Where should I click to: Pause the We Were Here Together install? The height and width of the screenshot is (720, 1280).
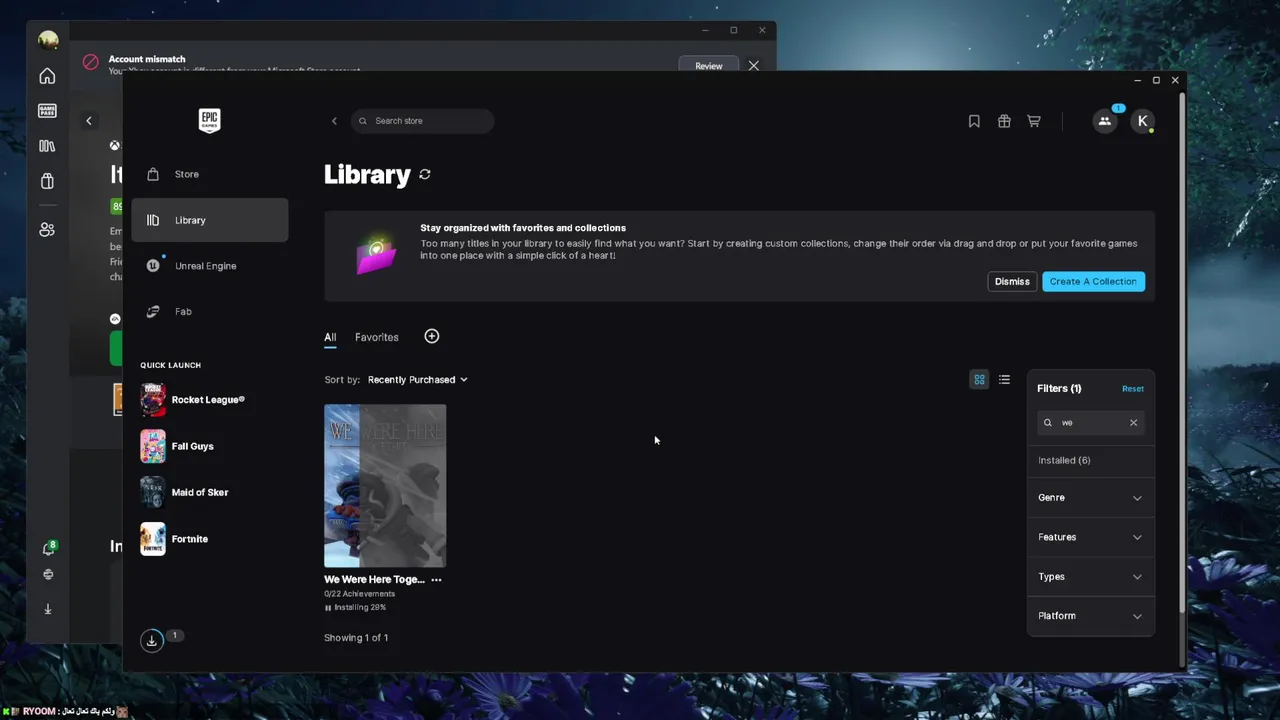point(328,608)
